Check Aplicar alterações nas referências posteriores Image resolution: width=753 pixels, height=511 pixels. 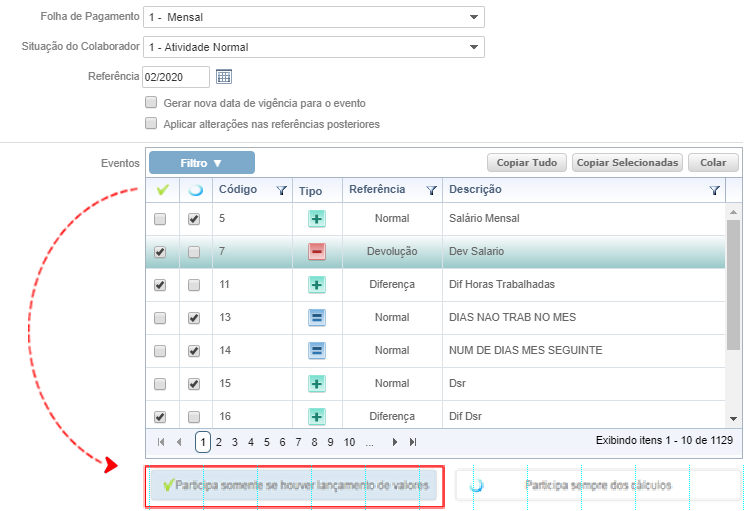[151, 124]
